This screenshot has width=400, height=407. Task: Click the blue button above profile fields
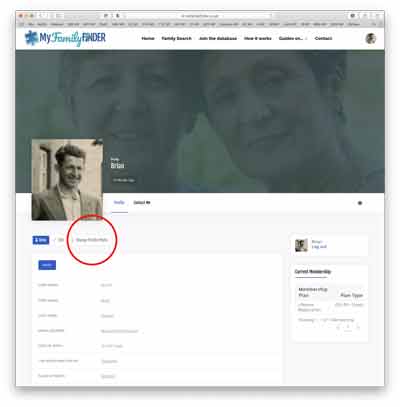(x=47, y=265)
